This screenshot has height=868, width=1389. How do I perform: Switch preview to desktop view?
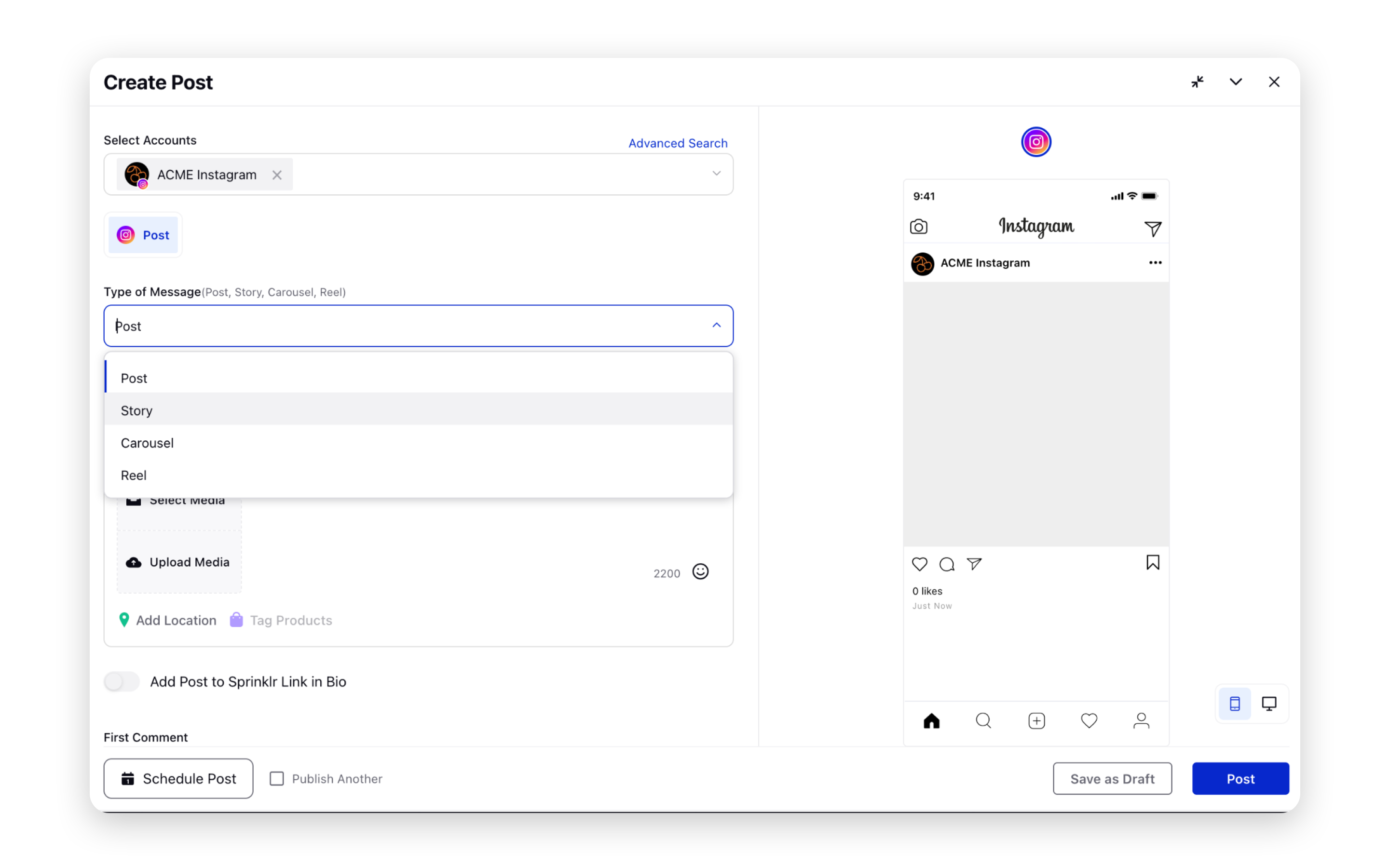pyautogui.click(x=1269, y=703)
